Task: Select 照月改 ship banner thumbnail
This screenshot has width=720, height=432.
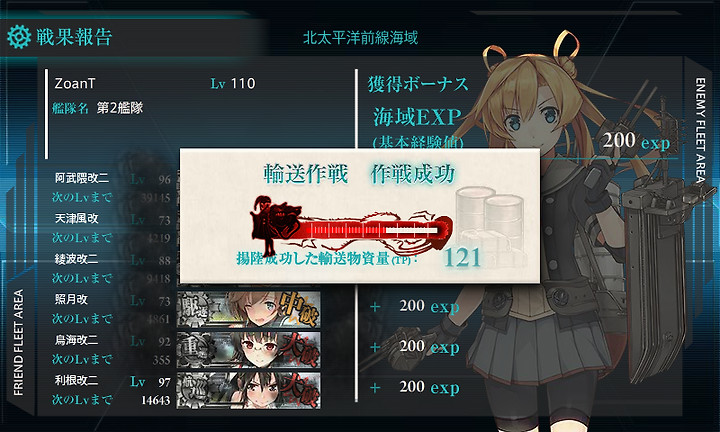Action: point(249,309)
